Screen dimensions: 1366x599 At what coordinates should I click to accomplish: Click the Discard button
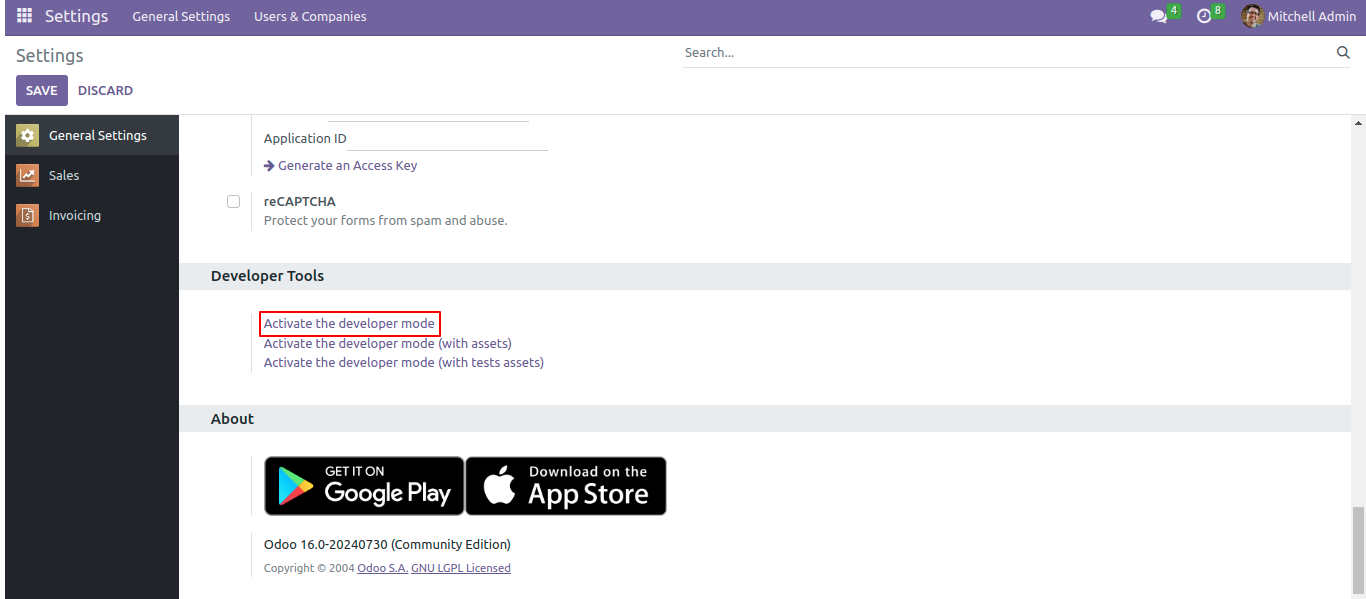point(105,90)
